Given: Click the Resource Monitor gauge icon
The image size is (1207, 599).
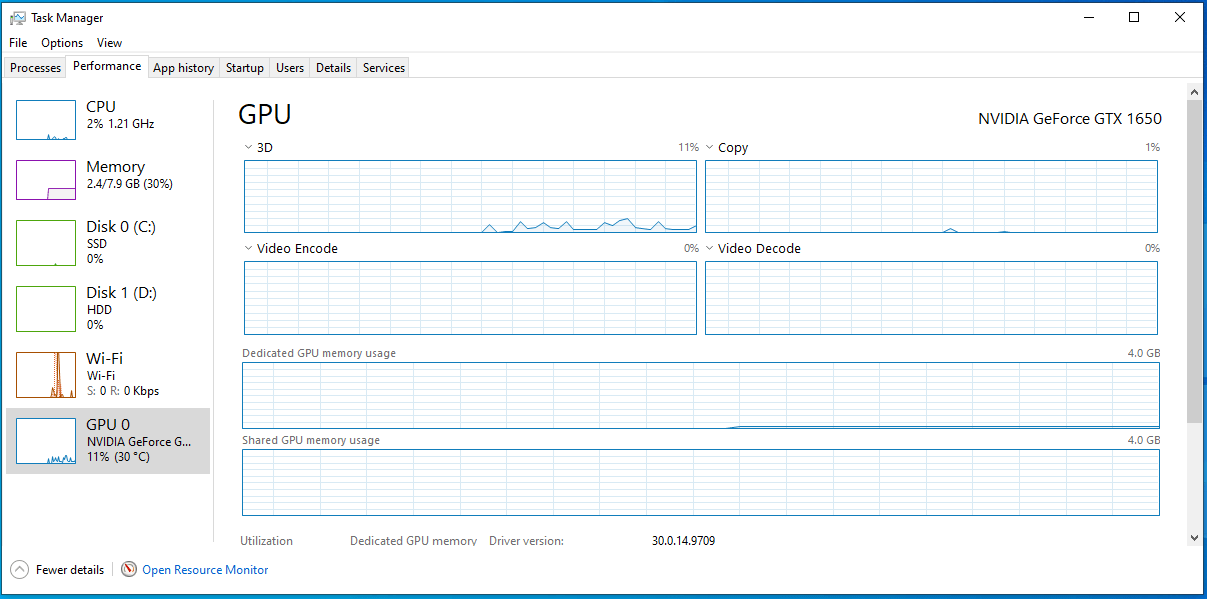Looking at the screenshot, I should point(129,570).
